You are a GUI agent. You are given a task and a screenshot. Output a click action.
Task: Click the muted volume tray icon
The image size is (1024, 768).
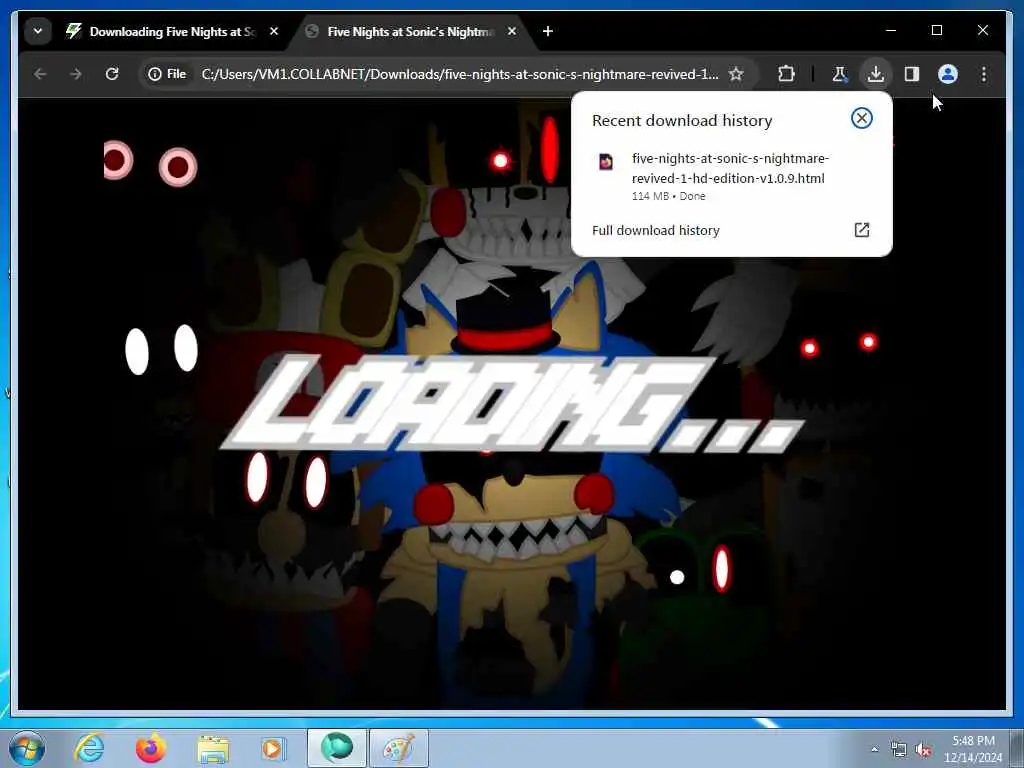[923, 750]
